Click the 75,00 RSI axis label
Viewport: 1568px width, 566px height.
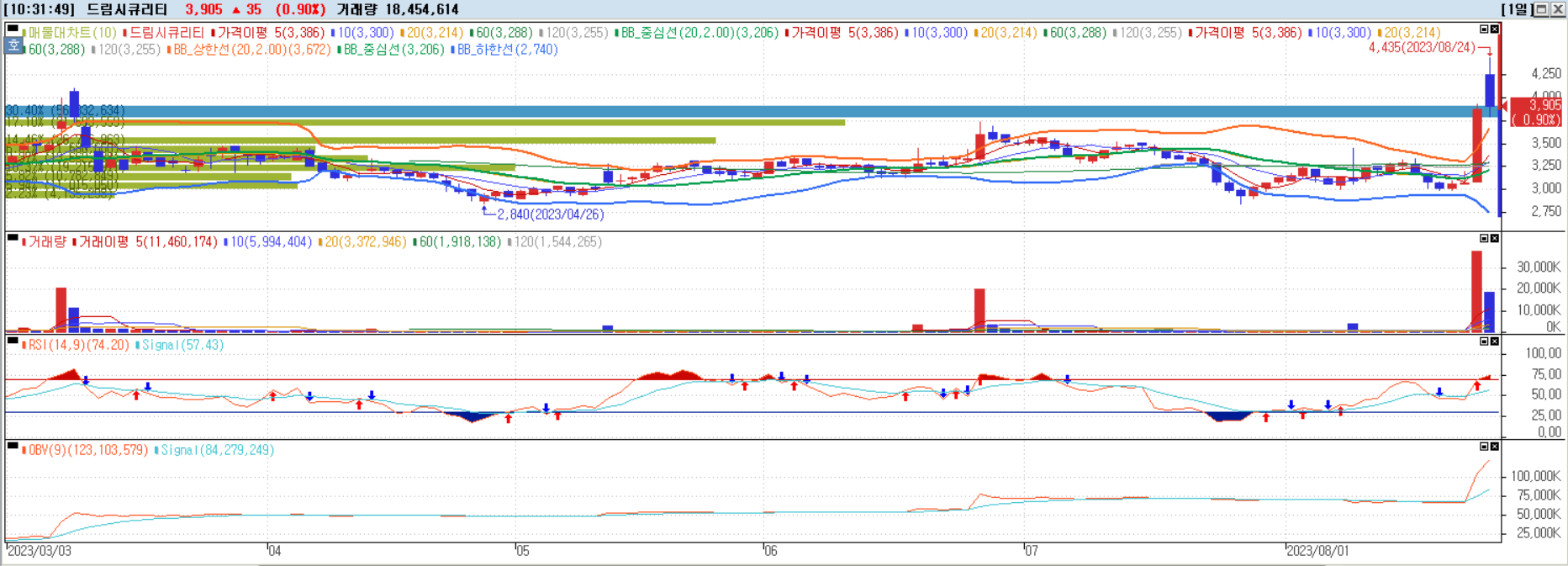pos(1545,374)
